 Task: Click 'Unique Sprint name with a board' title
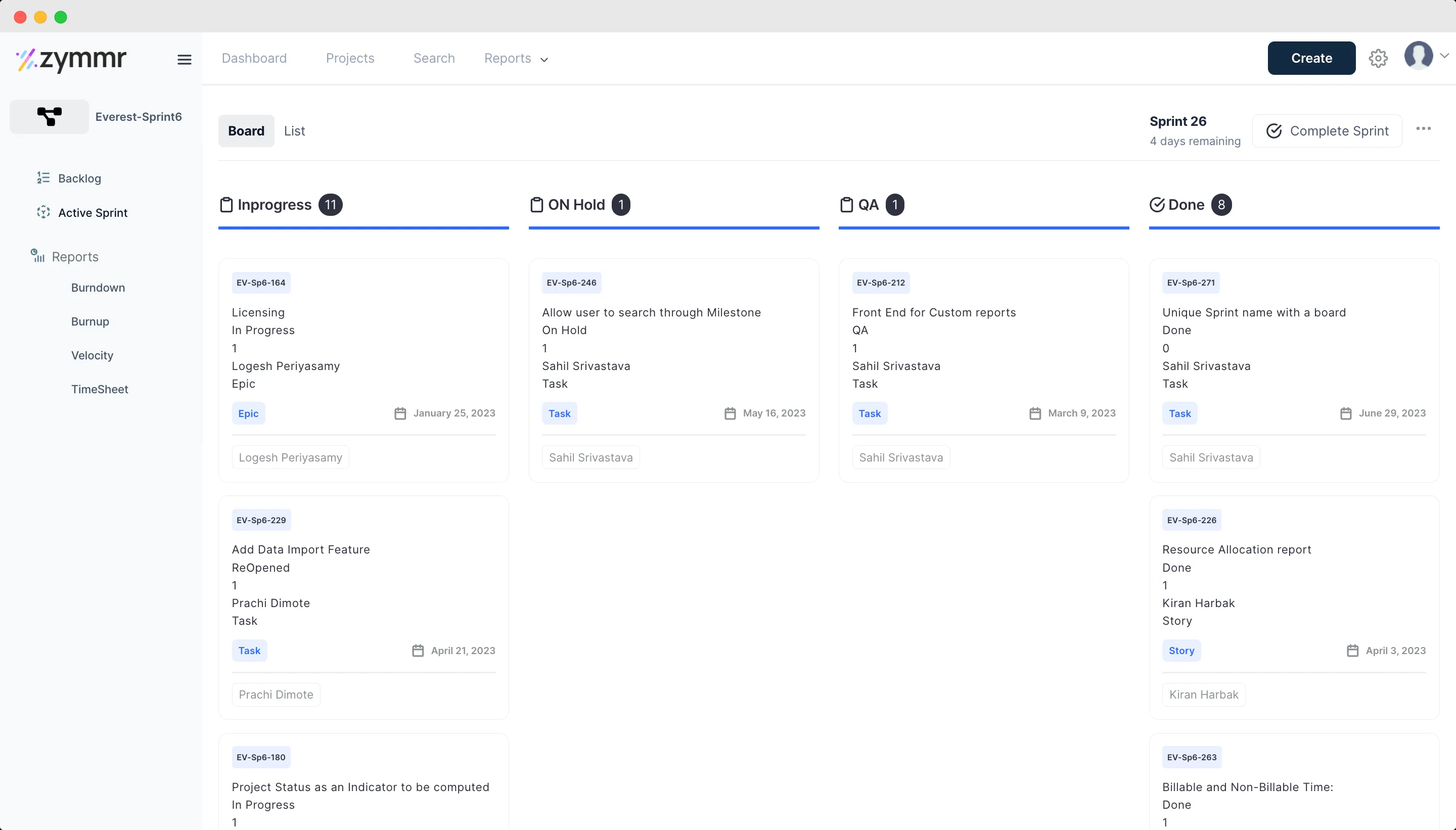point(1254,312)
